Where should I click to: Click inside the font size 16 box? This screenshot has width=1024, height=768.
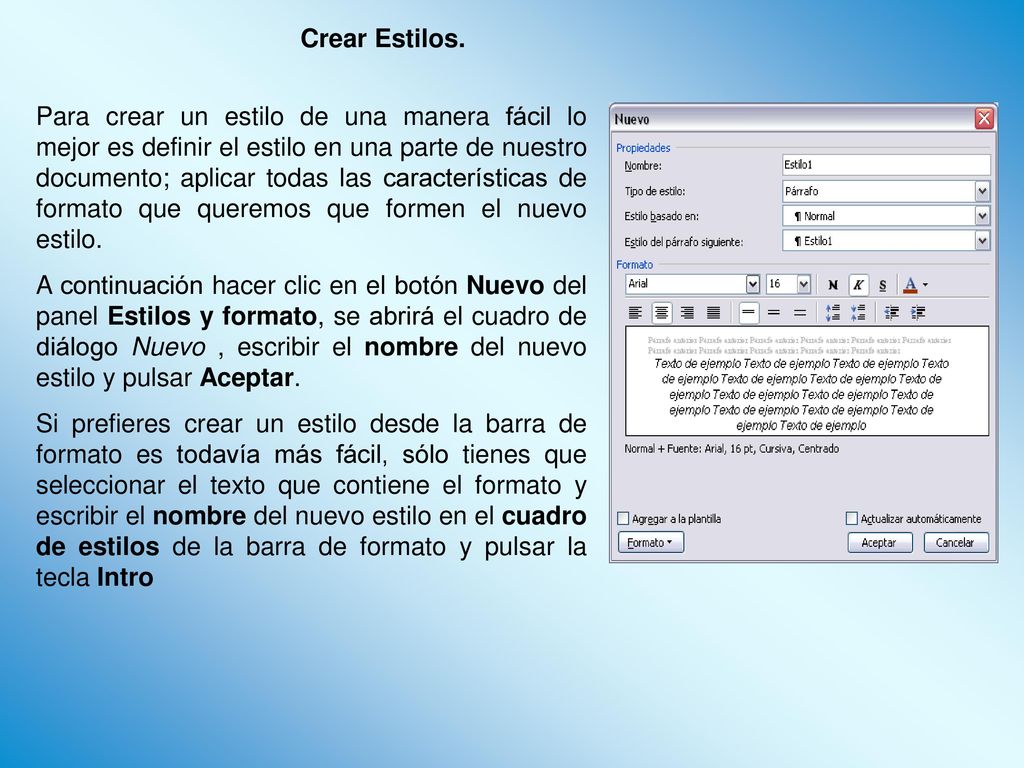pyautogui.click(x=781, y=284)
